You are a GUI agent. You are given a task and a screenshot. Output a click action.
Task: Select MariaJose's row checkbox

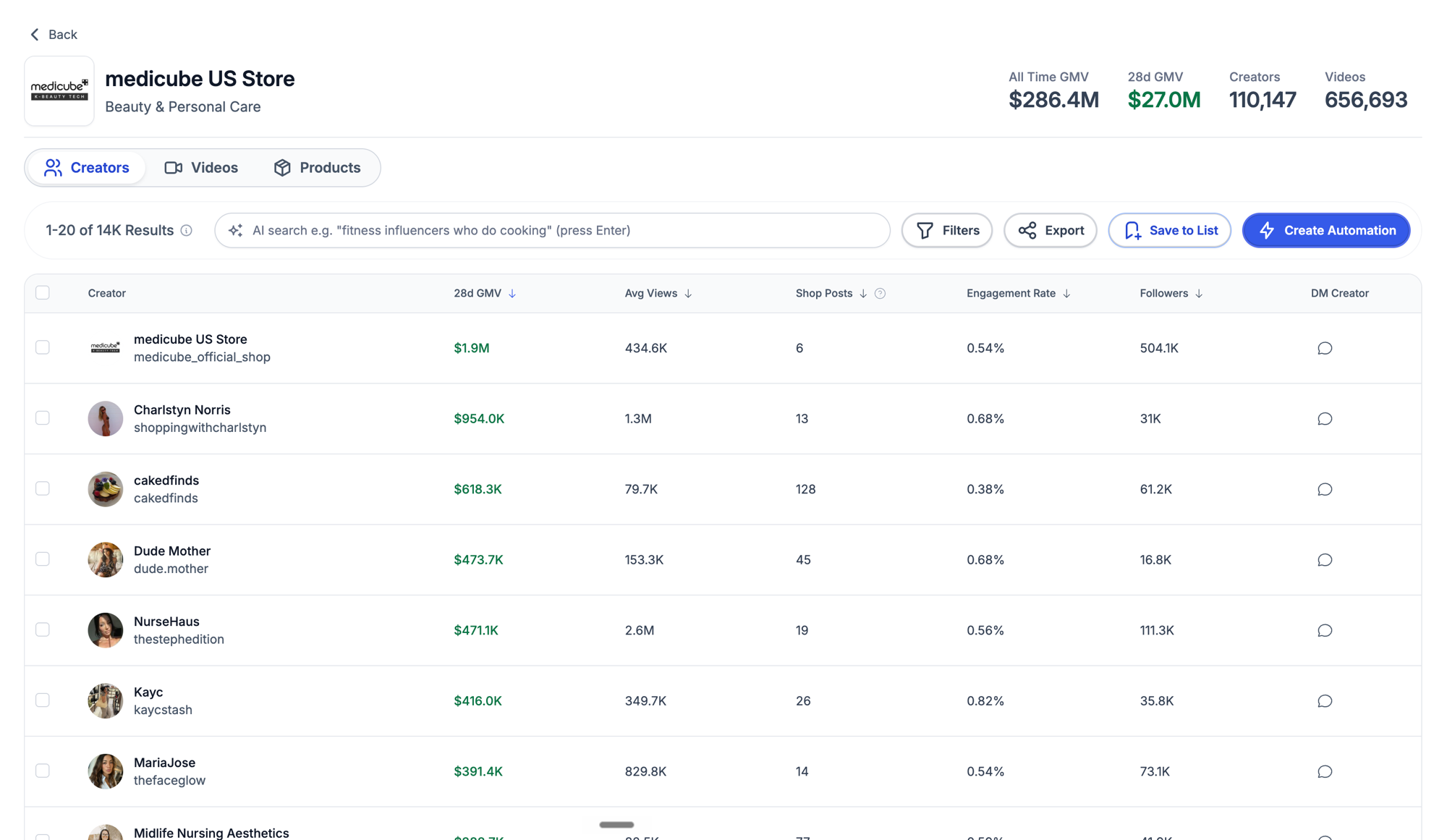point(43,771)
